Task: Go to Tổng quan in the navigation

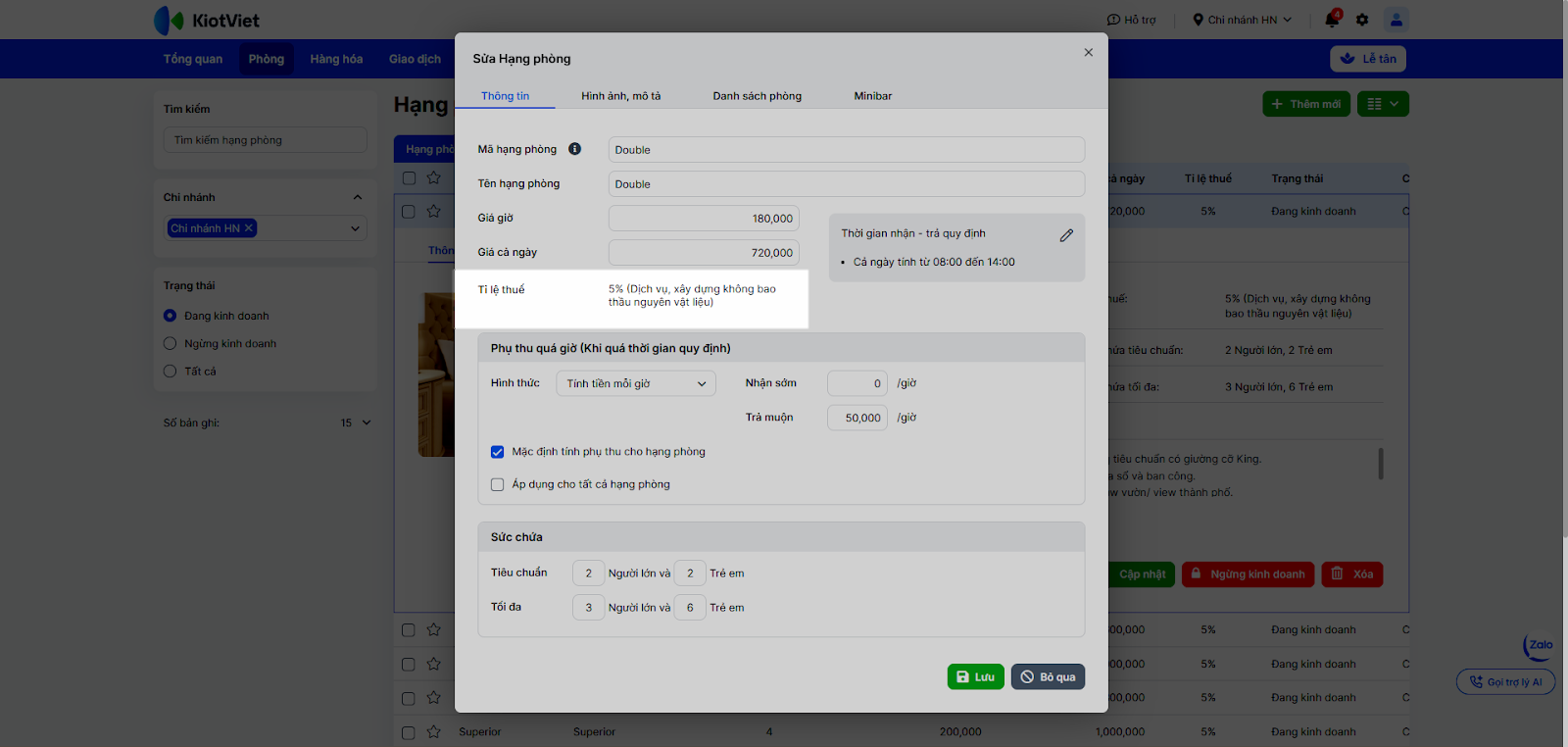Action: click(x=193, y=59)
